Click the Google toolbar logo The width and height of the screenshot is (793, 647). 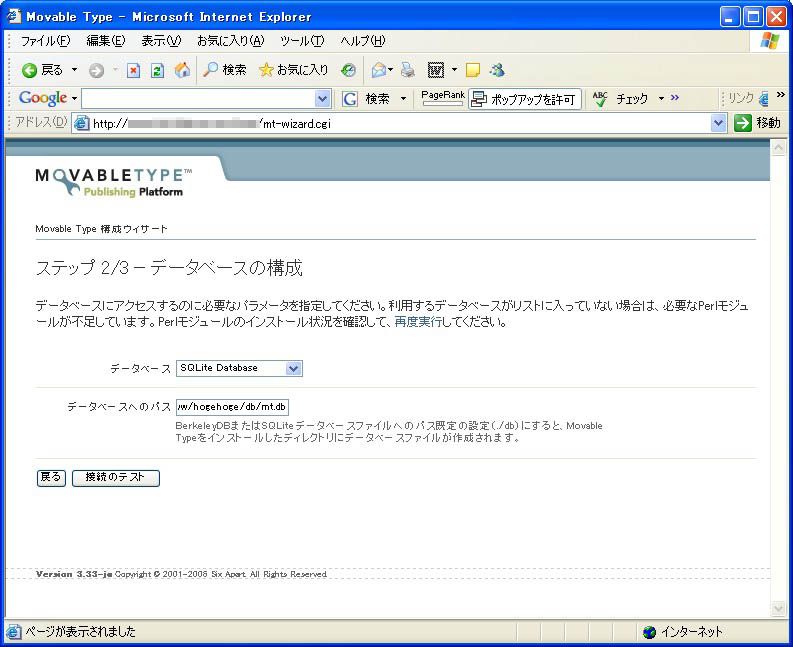click(x=43, y=98)
